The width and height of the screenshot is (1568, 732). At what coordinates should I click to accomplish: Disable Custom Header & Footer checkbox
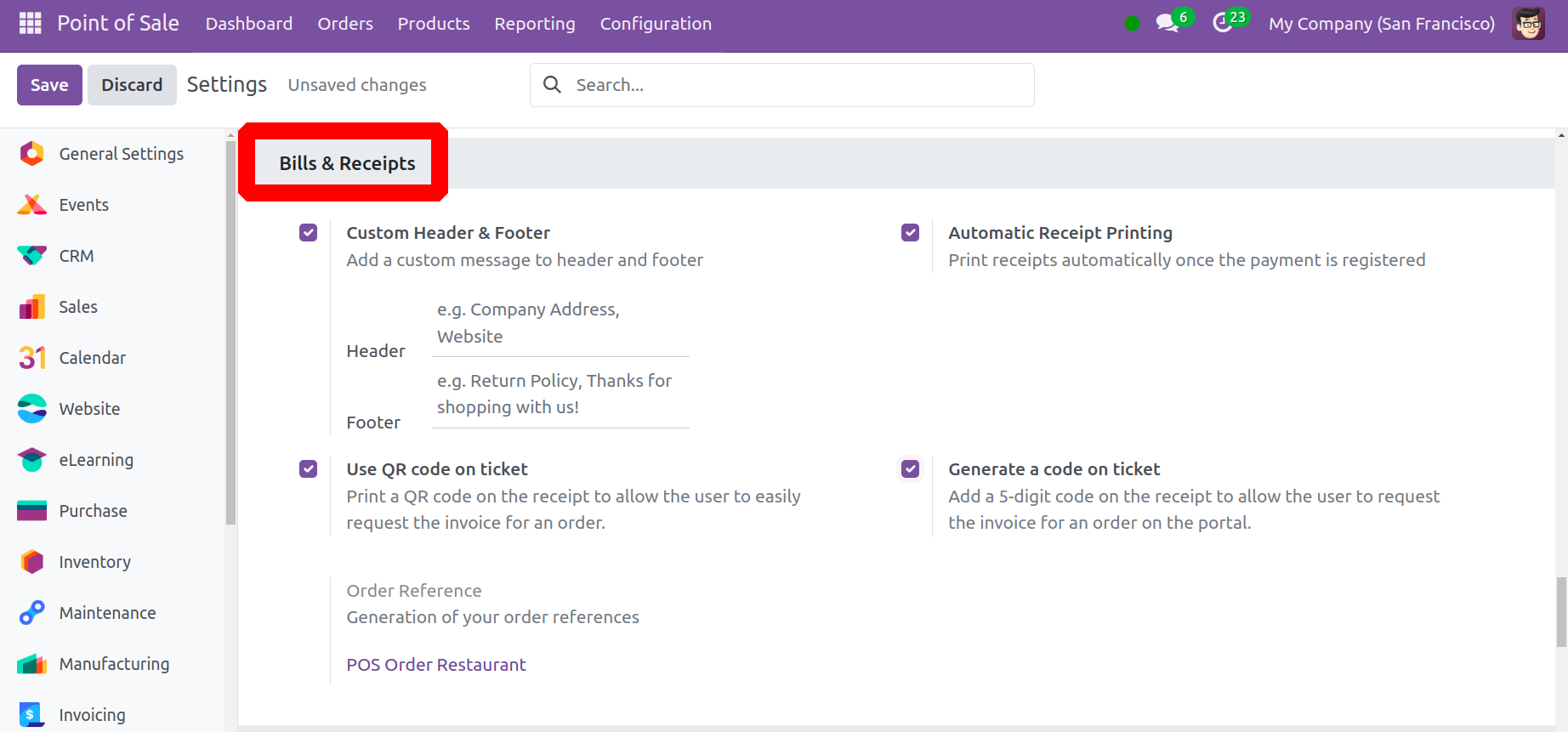(x=308, y=233)
